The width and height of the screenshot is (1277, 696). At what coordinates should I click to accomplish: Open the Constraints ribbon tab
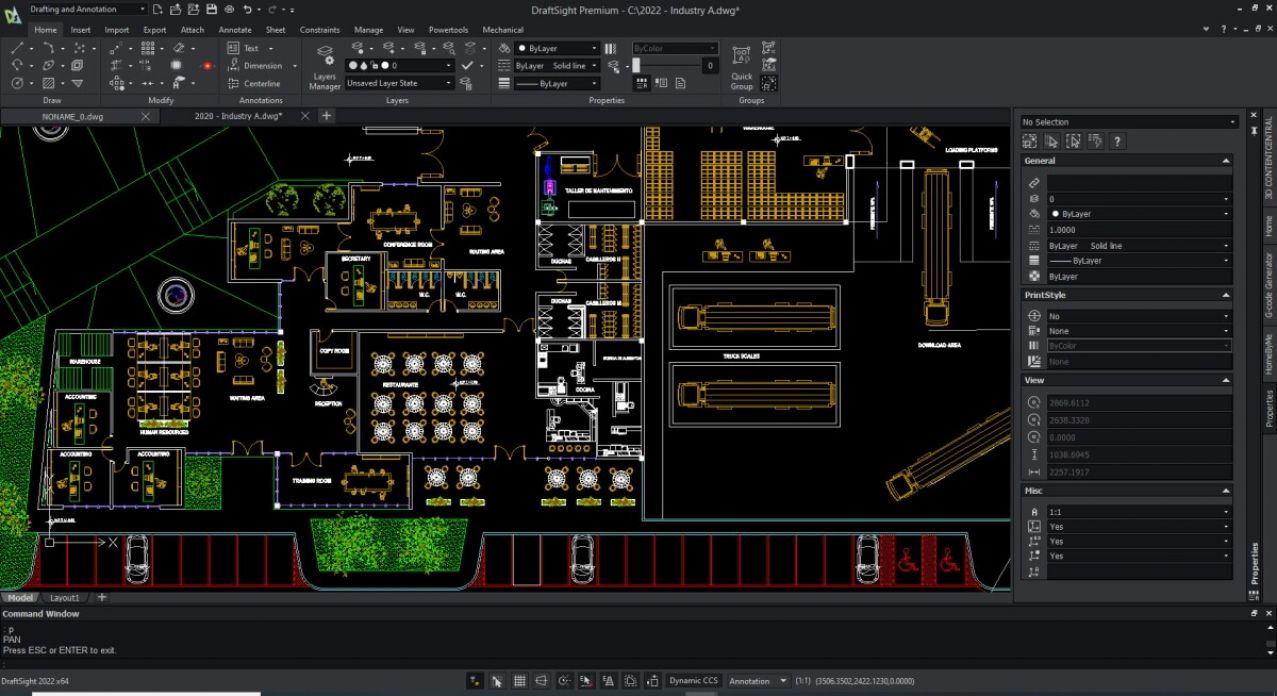[x=320, y=30]
